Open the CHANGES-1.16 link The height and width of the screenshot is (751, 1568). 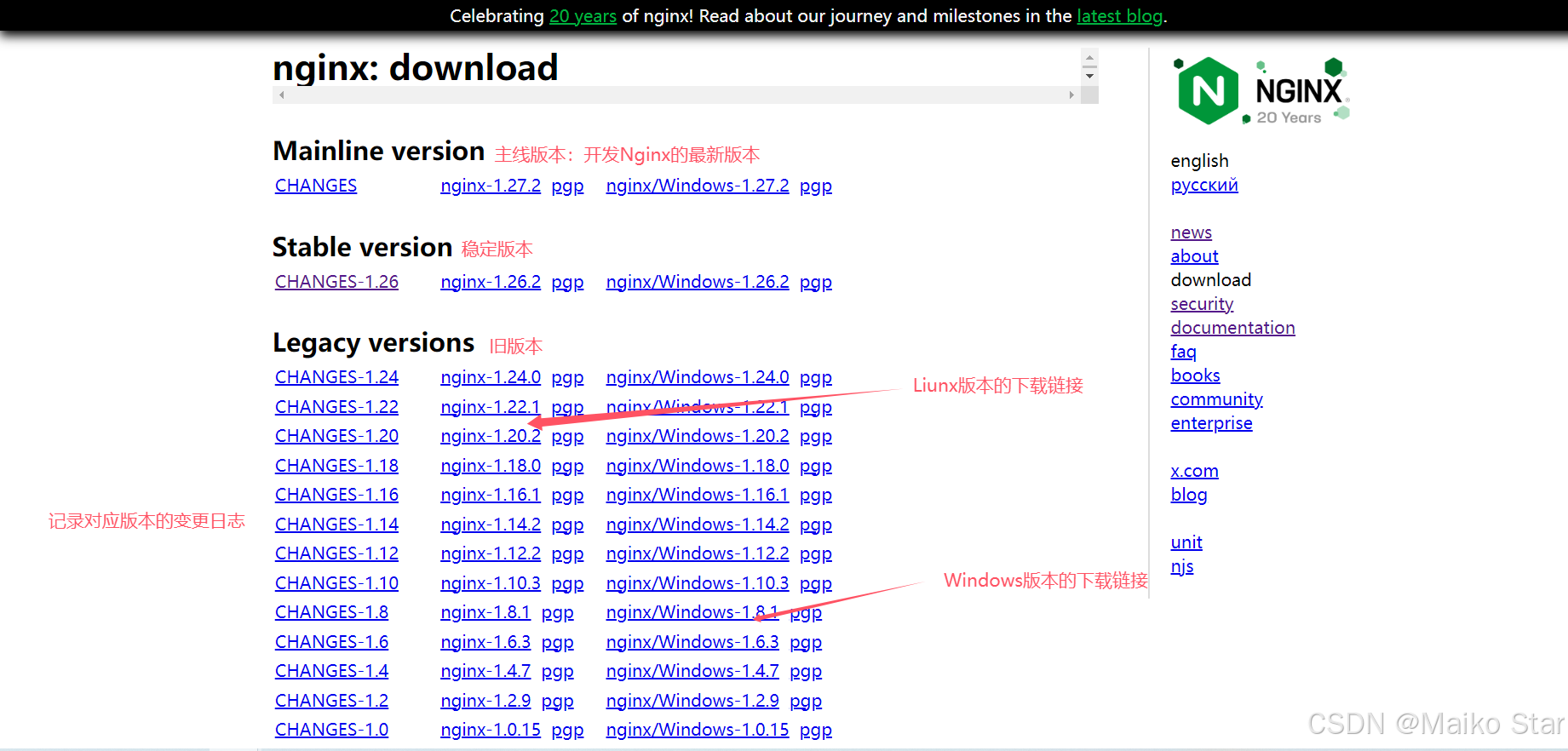(x=336, y=495)
